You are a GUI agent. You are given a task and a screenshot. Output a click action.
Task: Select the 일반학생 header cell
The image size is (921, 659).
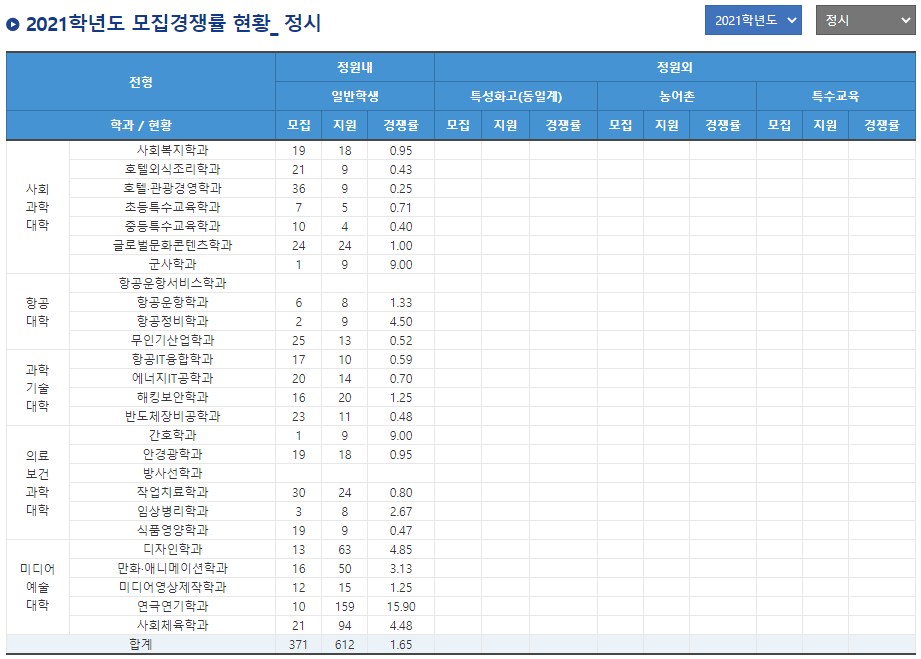pyautogui.click(x=355, y=96)
